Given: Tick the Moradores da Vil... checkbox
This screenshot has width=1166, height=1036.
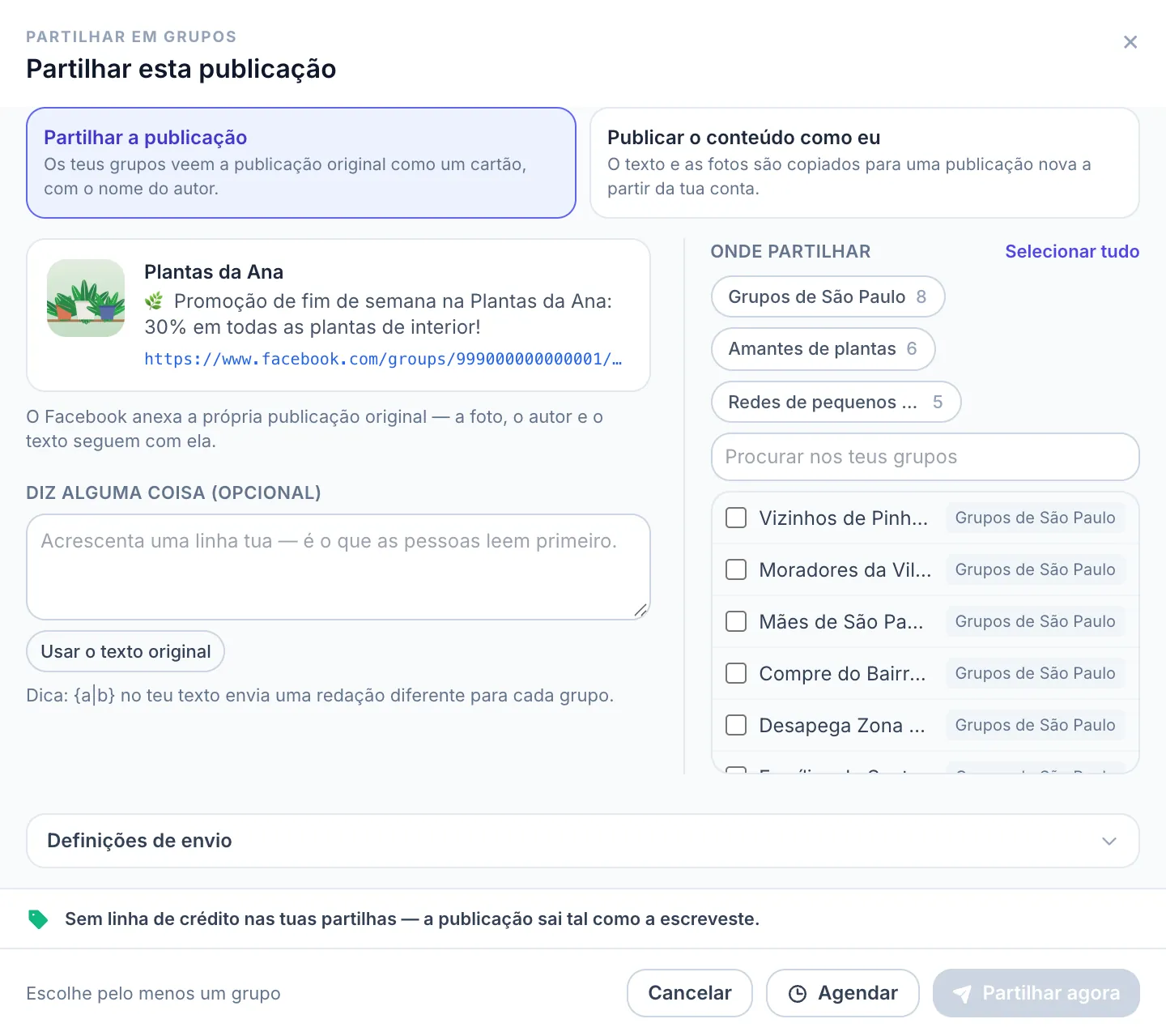Looking at the screenshot, I should (x=736, y=569).
